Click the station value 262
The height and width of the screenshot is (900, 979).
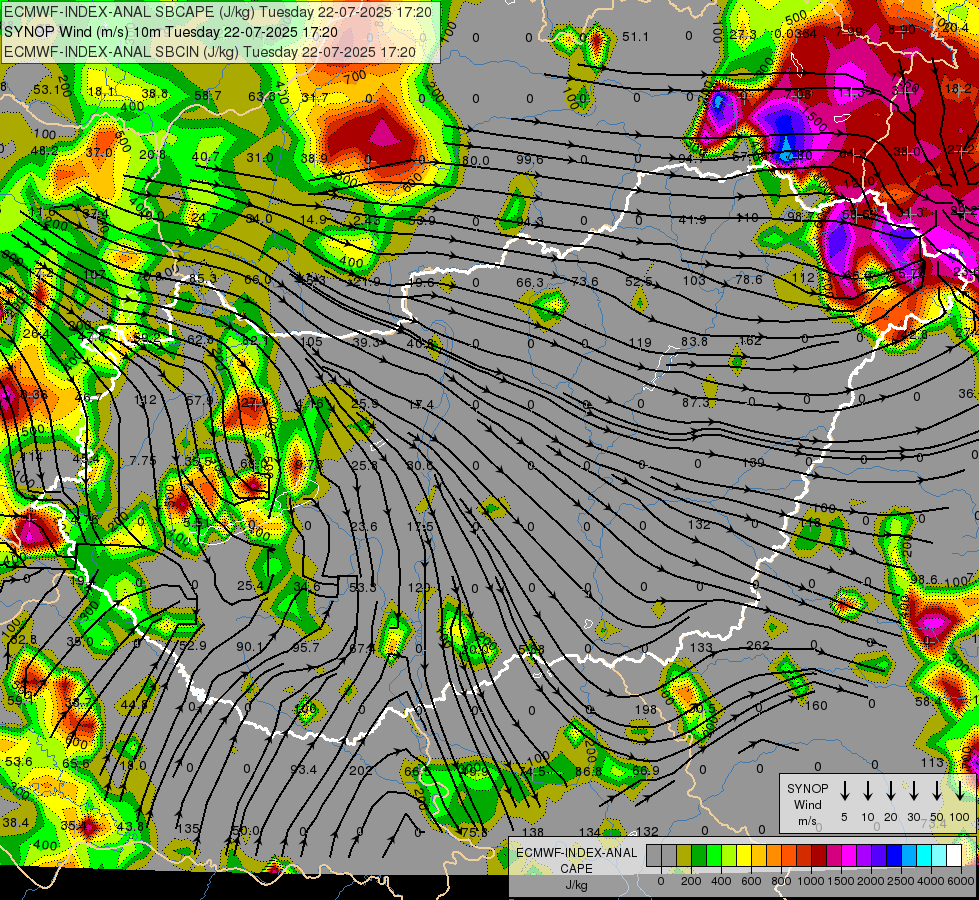tap(757, 645)
